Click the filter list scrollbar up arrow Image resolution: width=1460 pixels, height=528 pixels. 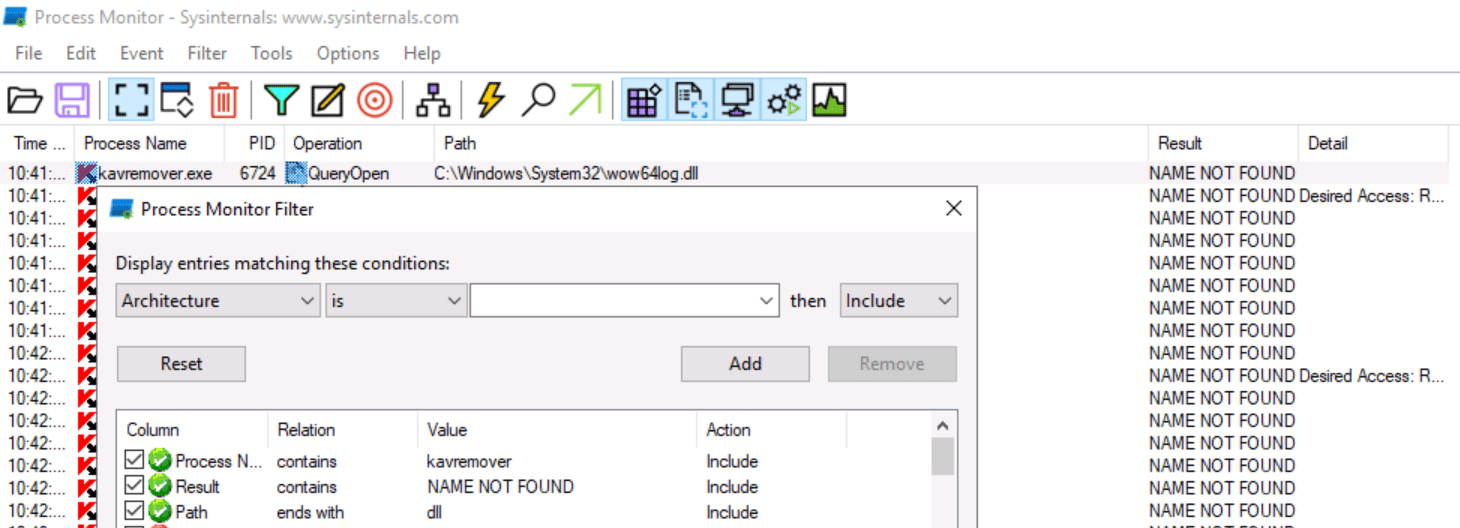point(942,424)
